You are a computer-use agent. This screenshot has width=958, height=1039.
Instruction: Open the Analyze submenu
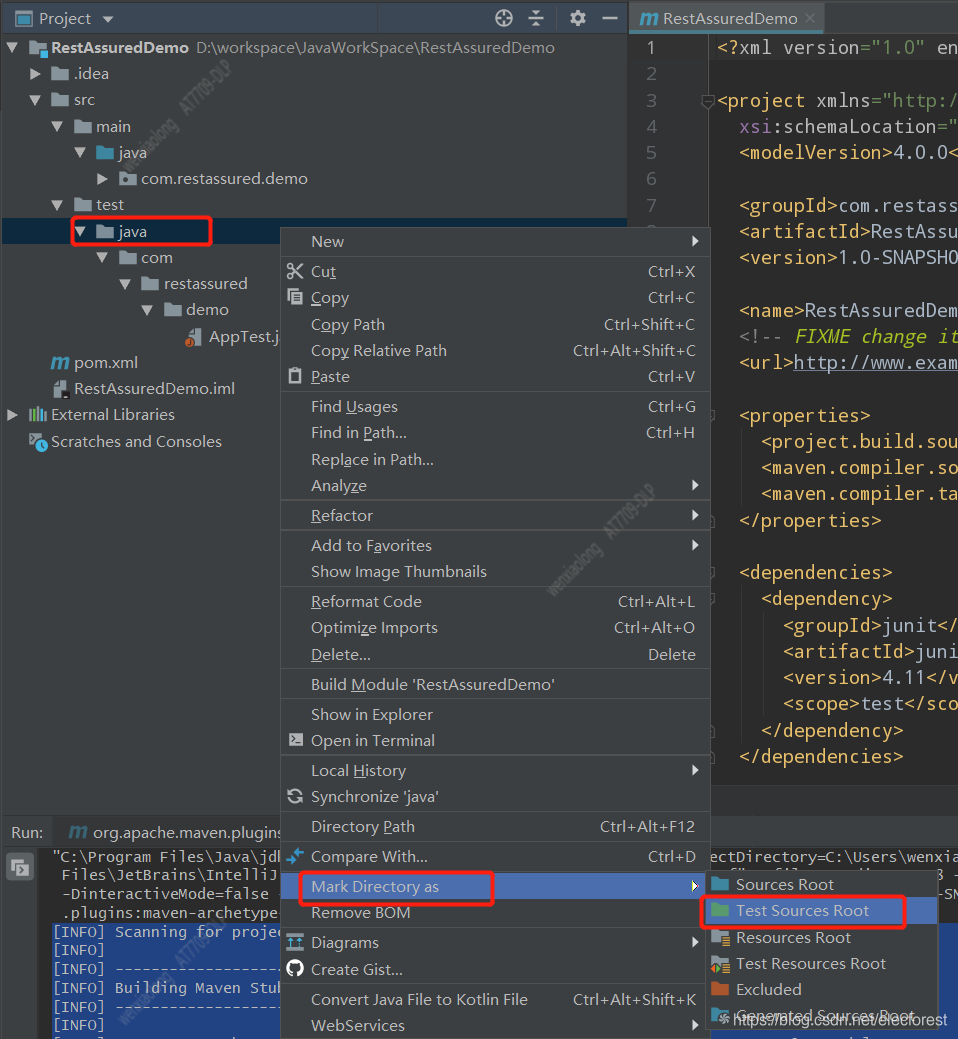496,486
